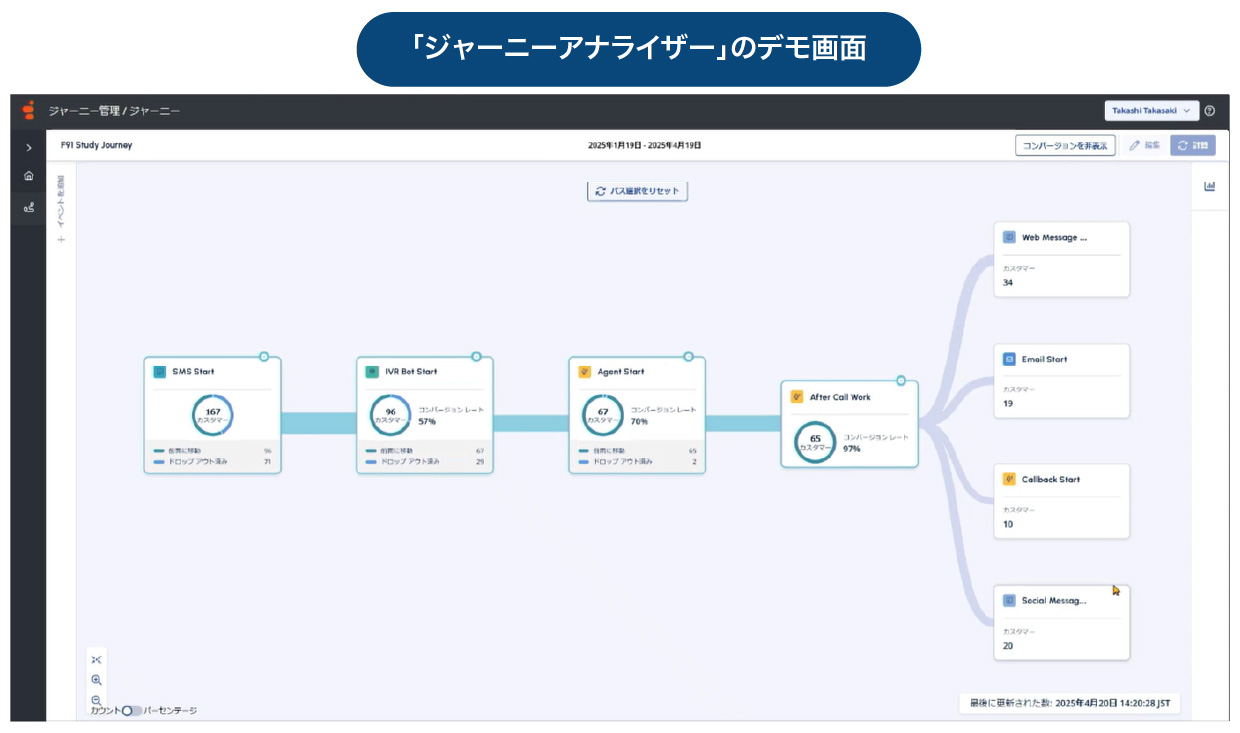
Task: Click the recalculate button with refresh arrows
Action: [x=1193, y=146]
